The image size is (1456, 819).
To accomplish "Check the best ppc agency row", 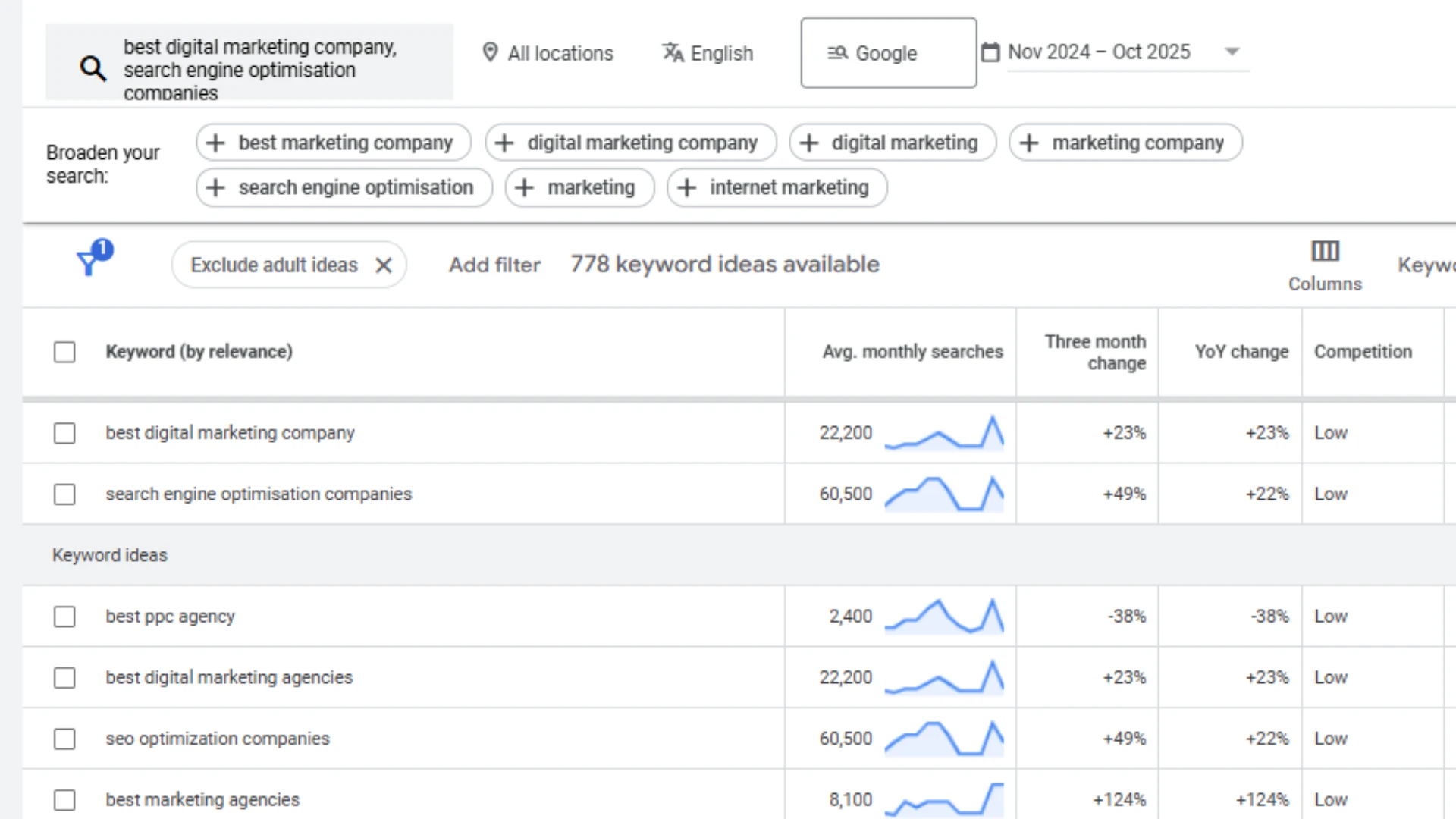I will (x=64, y=617).
